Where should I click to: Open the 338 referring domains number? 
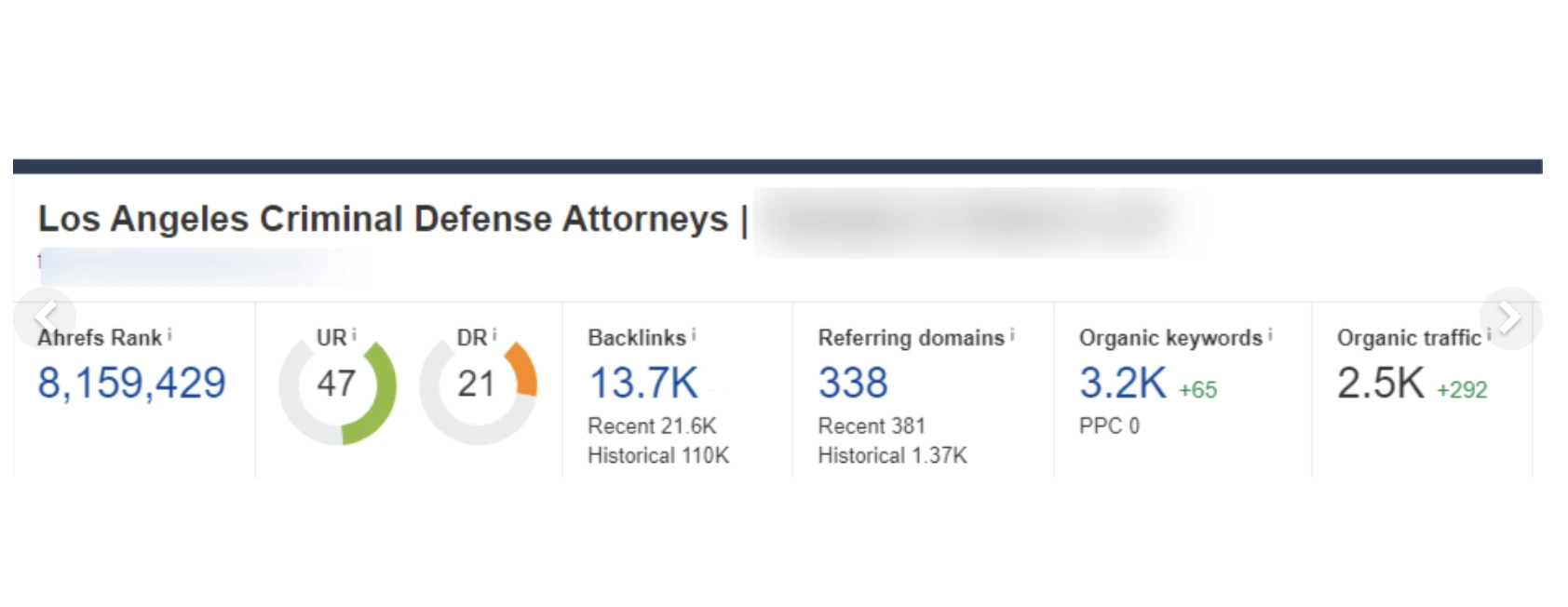pyautogui.click(x=853, y=383)
